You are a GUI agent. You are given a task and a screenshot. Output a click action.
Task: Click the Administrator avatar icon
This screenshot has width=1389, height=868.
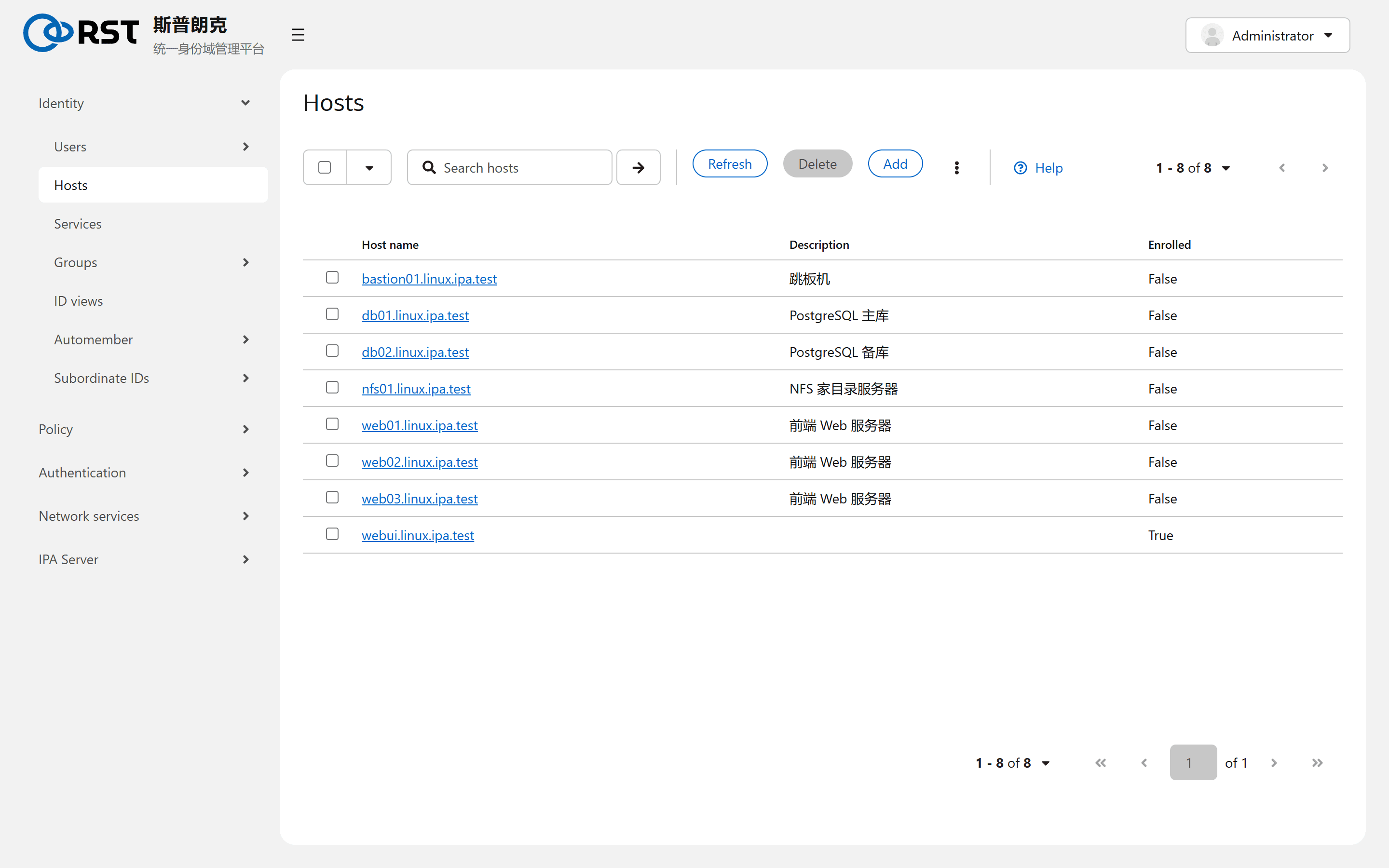point(1212,35)
